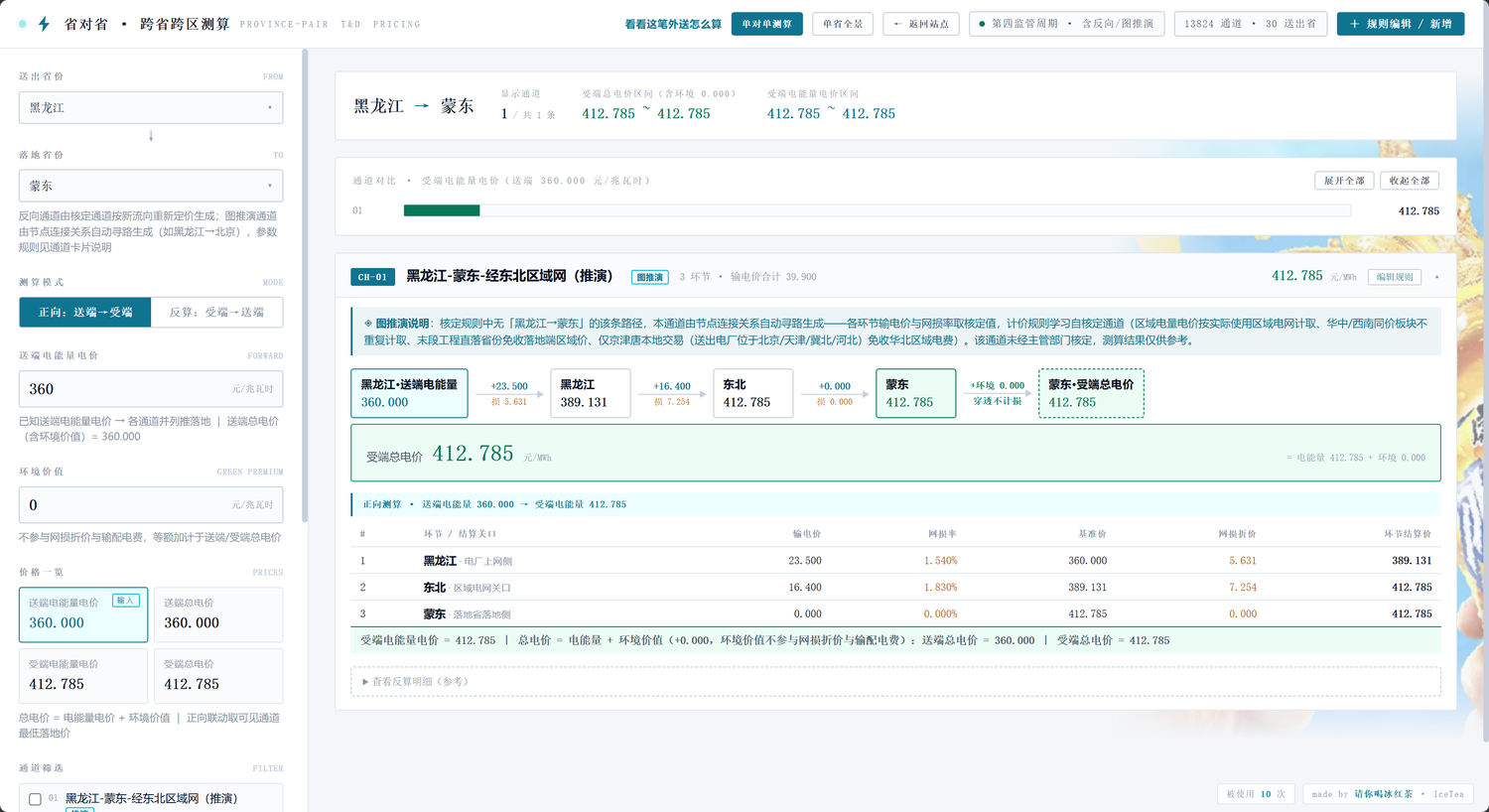Screen dimensions: 1489x812
Task: Open the 落地省份 蒙东 dropdown
Action: (151, 186)
